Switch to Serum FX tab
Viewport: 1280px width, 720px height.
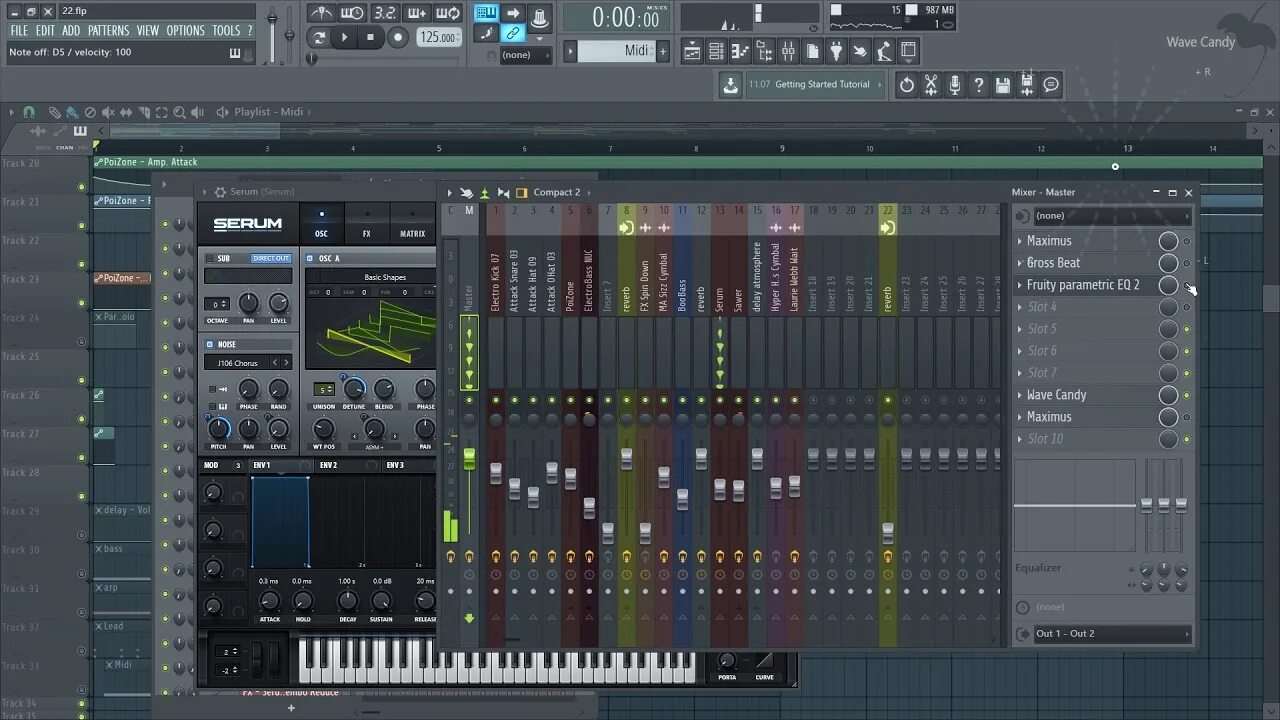(x=366, y=223)
